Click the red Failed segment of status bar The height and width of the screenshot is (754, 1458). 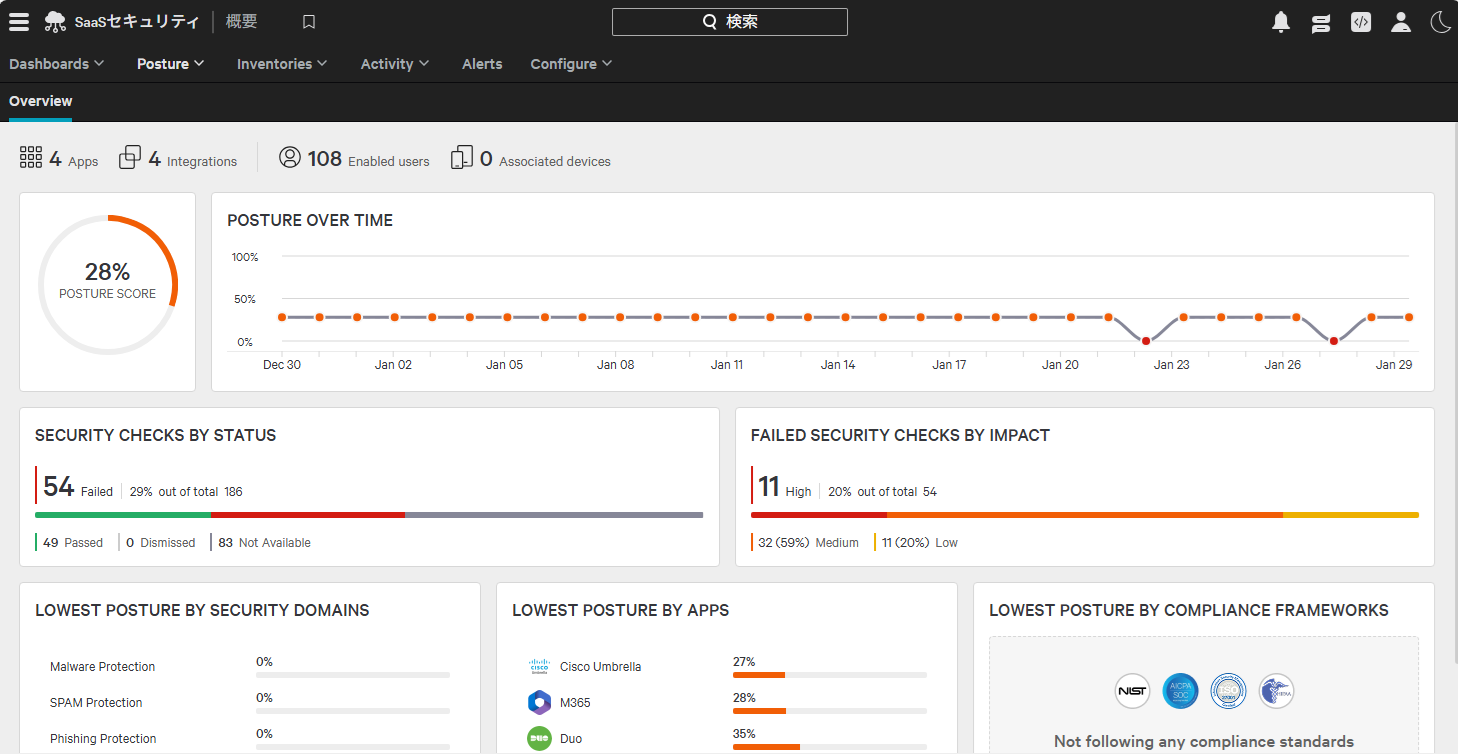point(308,515)
